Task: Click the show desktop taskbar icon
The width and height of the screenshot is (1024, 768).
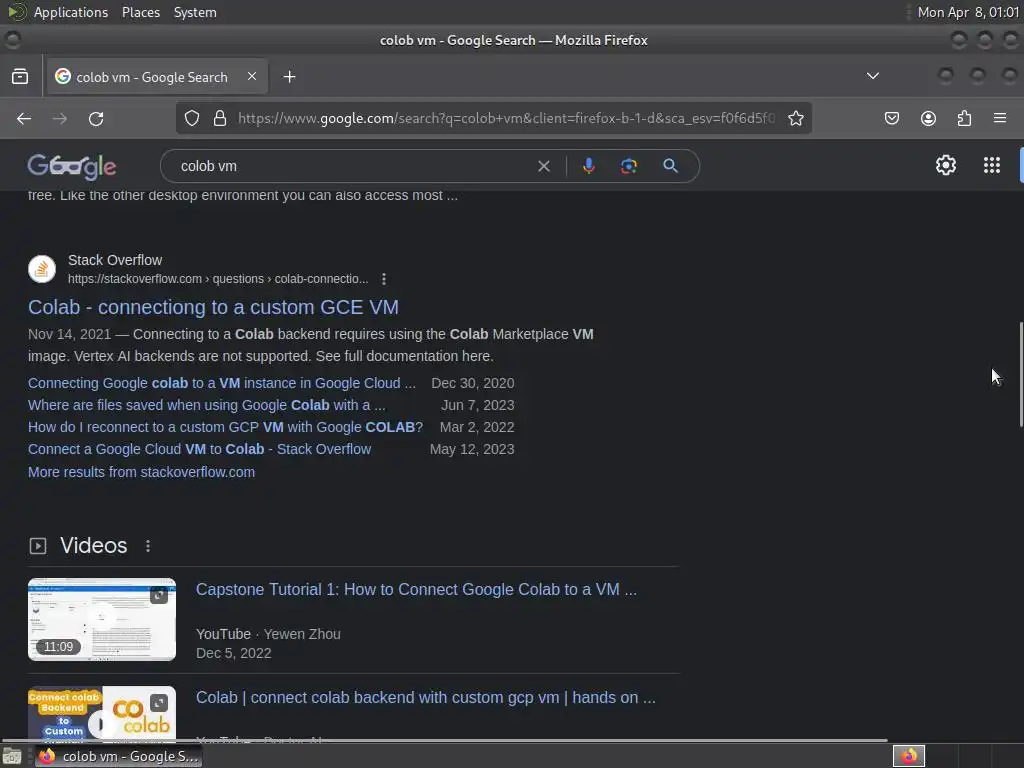Action: 12,756
